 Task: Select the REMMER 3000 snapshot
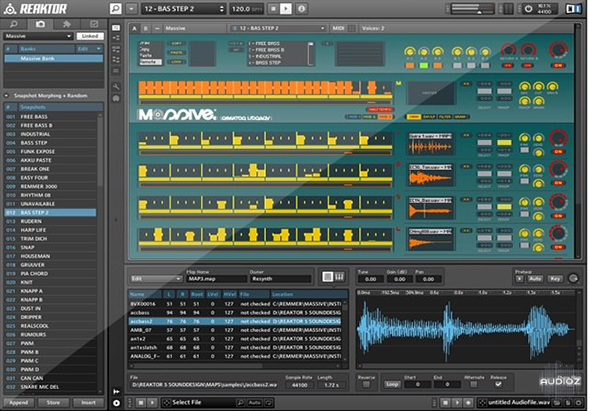pos(50,186)
